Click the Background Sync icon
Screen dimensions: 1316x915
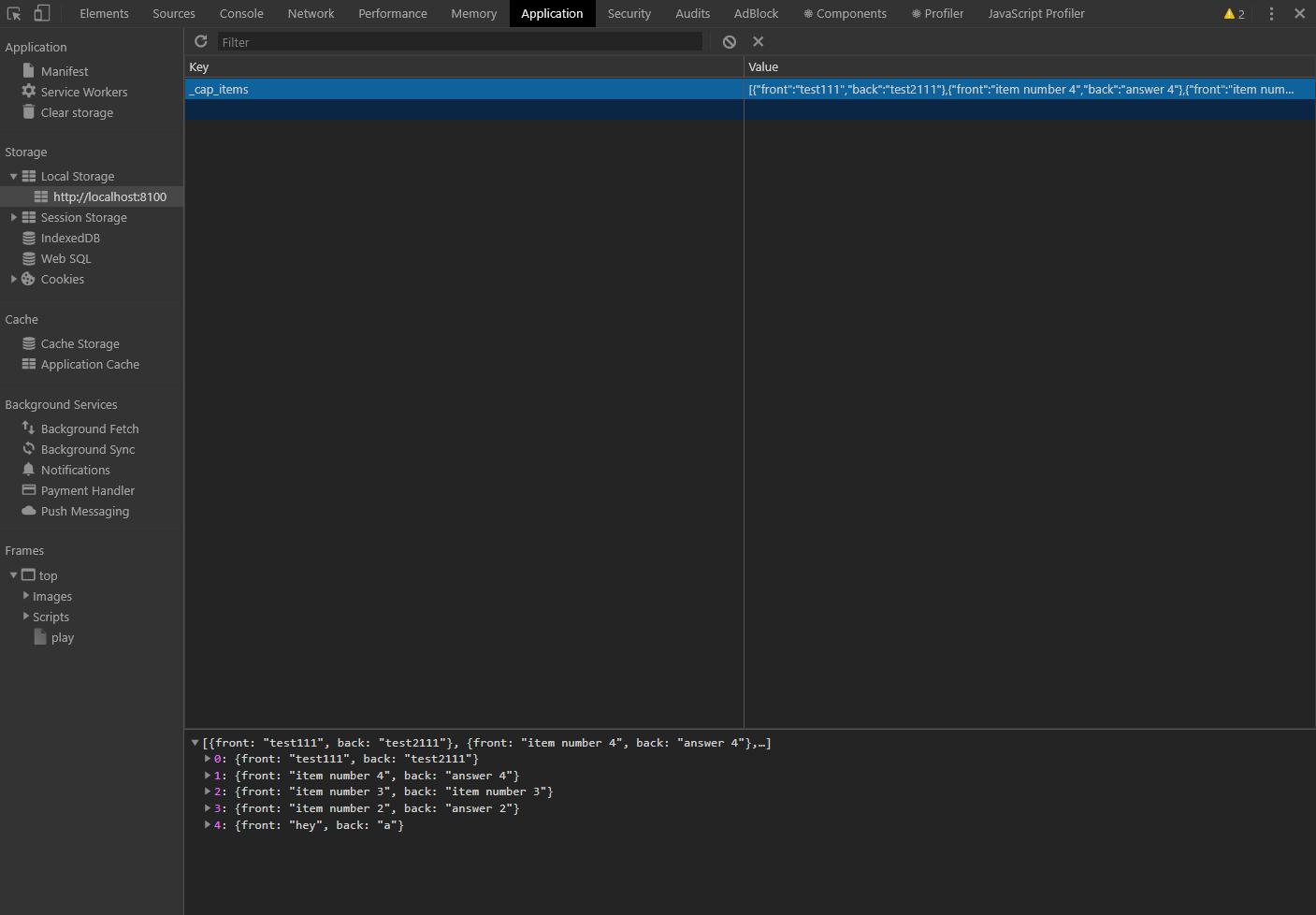(29, 448)
